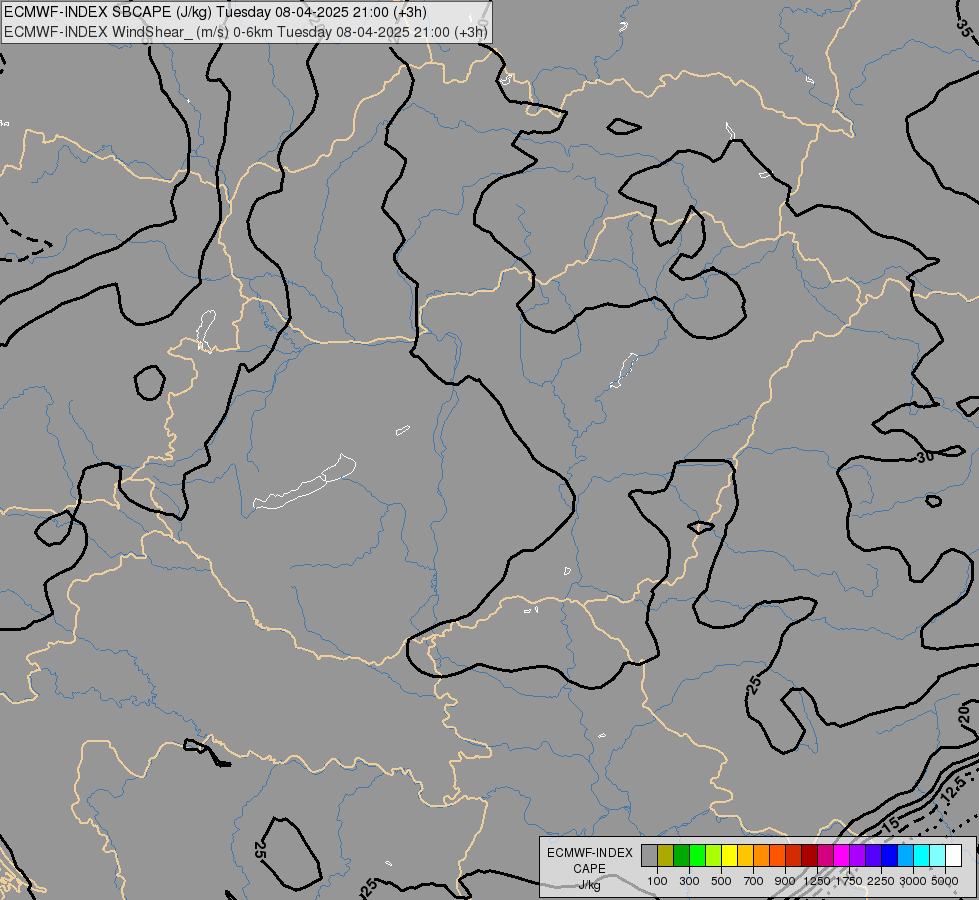
Task: Select the 500 legend value
Action: point(721,881)
